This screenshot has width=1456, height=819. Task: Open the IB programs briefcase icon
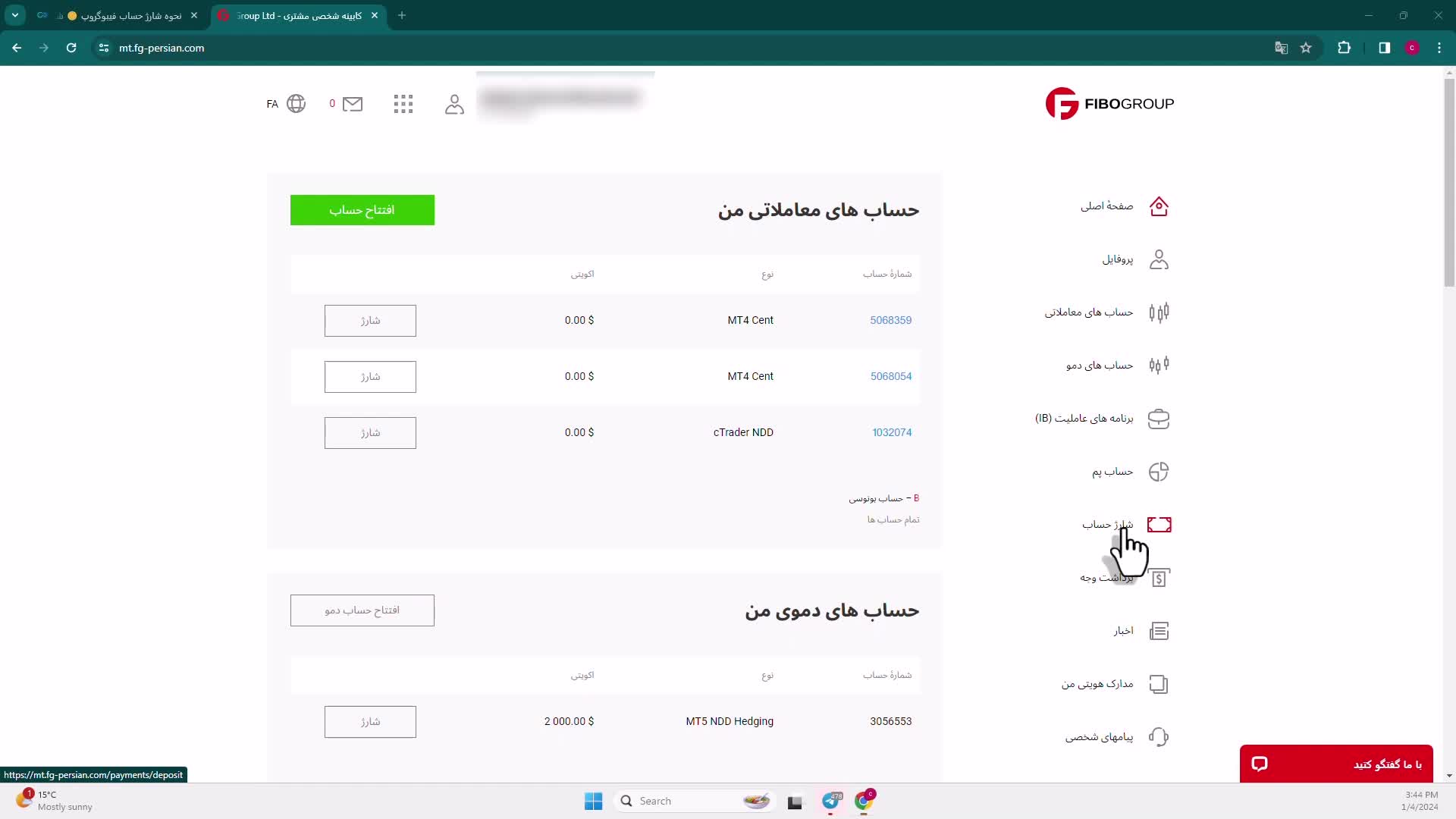pos(1158,419)
